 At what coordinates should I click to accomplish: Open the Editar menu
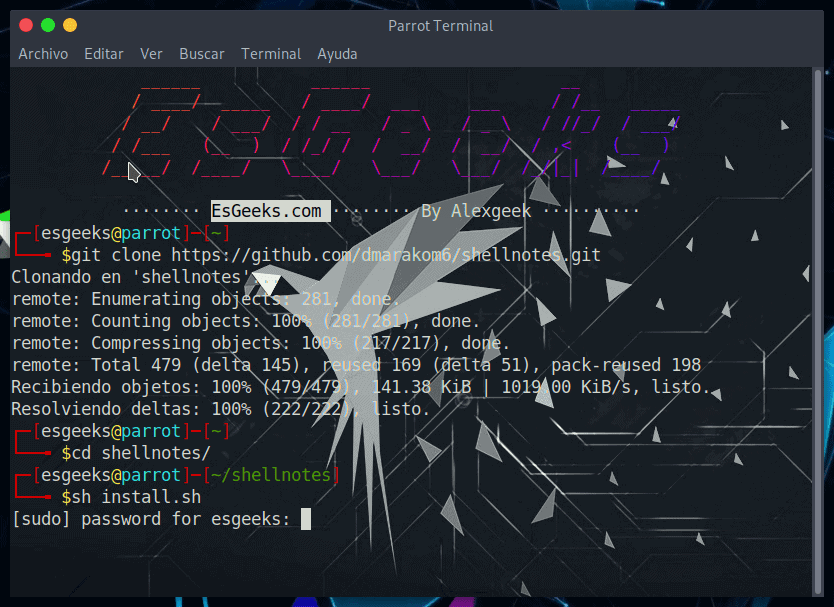pyautogui.click(x=104, y=54)
